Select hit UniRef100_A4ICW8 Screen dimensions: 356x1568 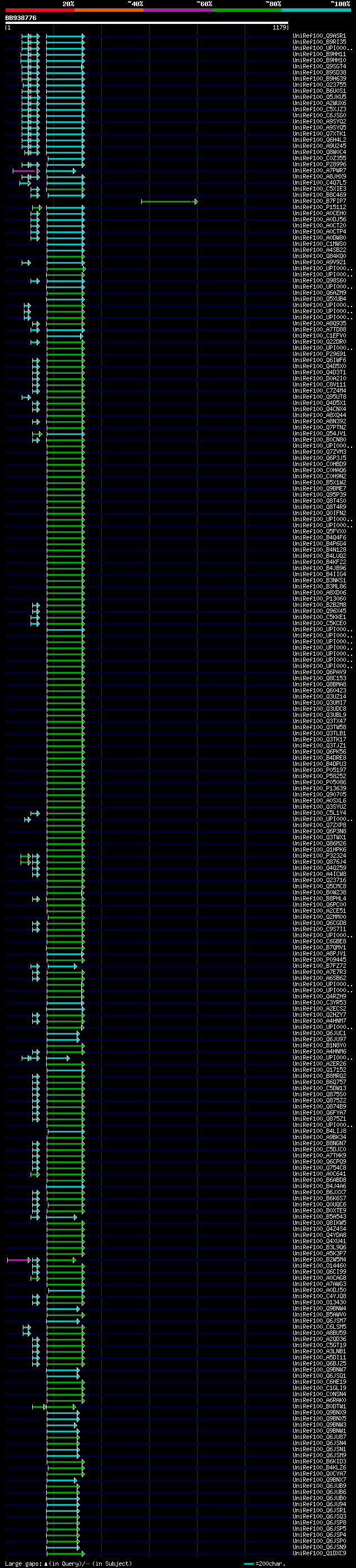(x=319, y=875)
